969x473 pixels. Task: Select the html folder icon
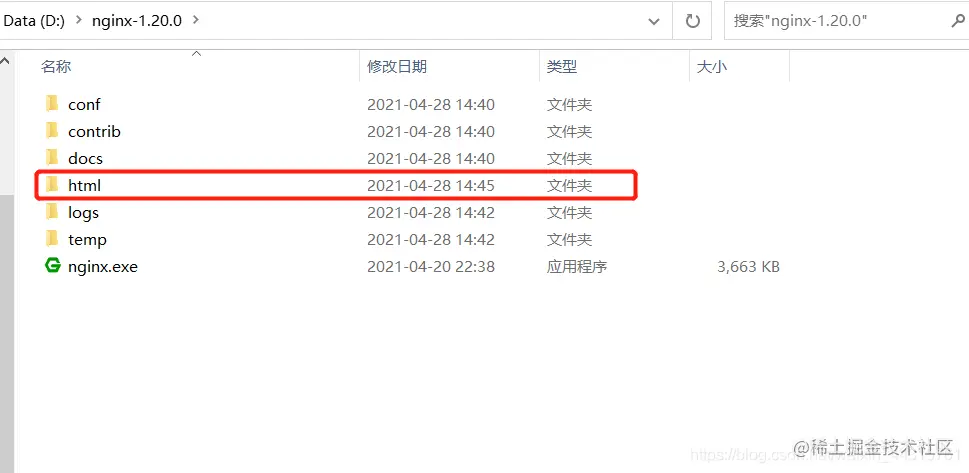[x=53, y=184]
